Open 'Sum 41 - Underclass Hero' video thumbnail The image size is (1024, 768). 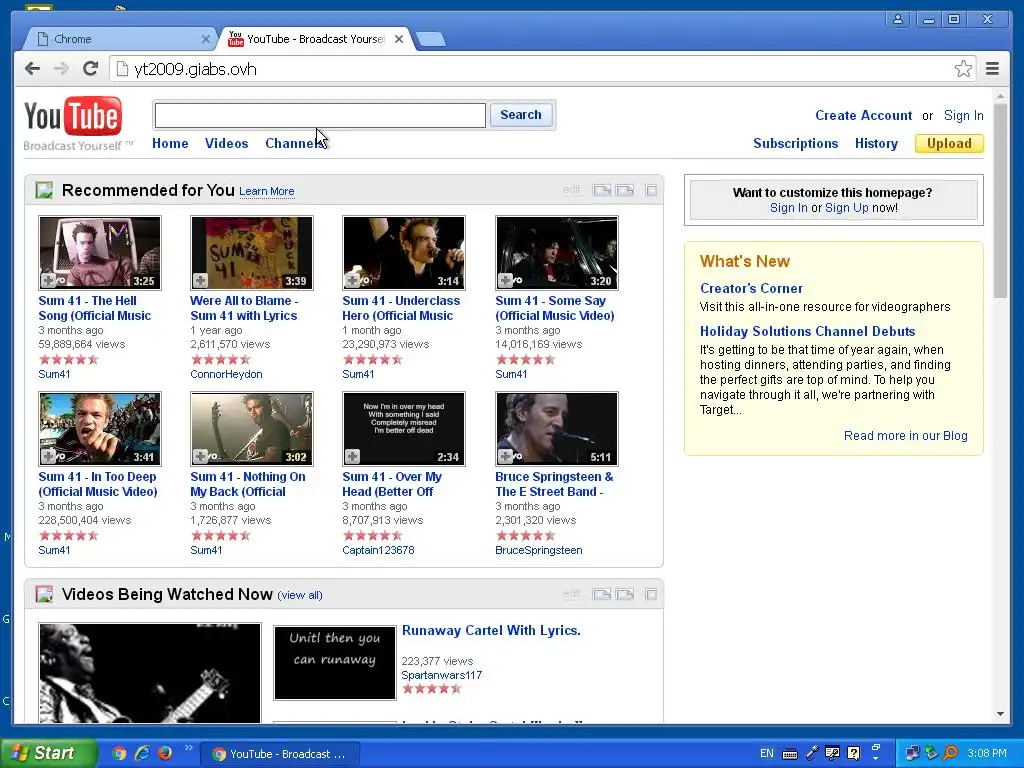[x=404, y=253]
